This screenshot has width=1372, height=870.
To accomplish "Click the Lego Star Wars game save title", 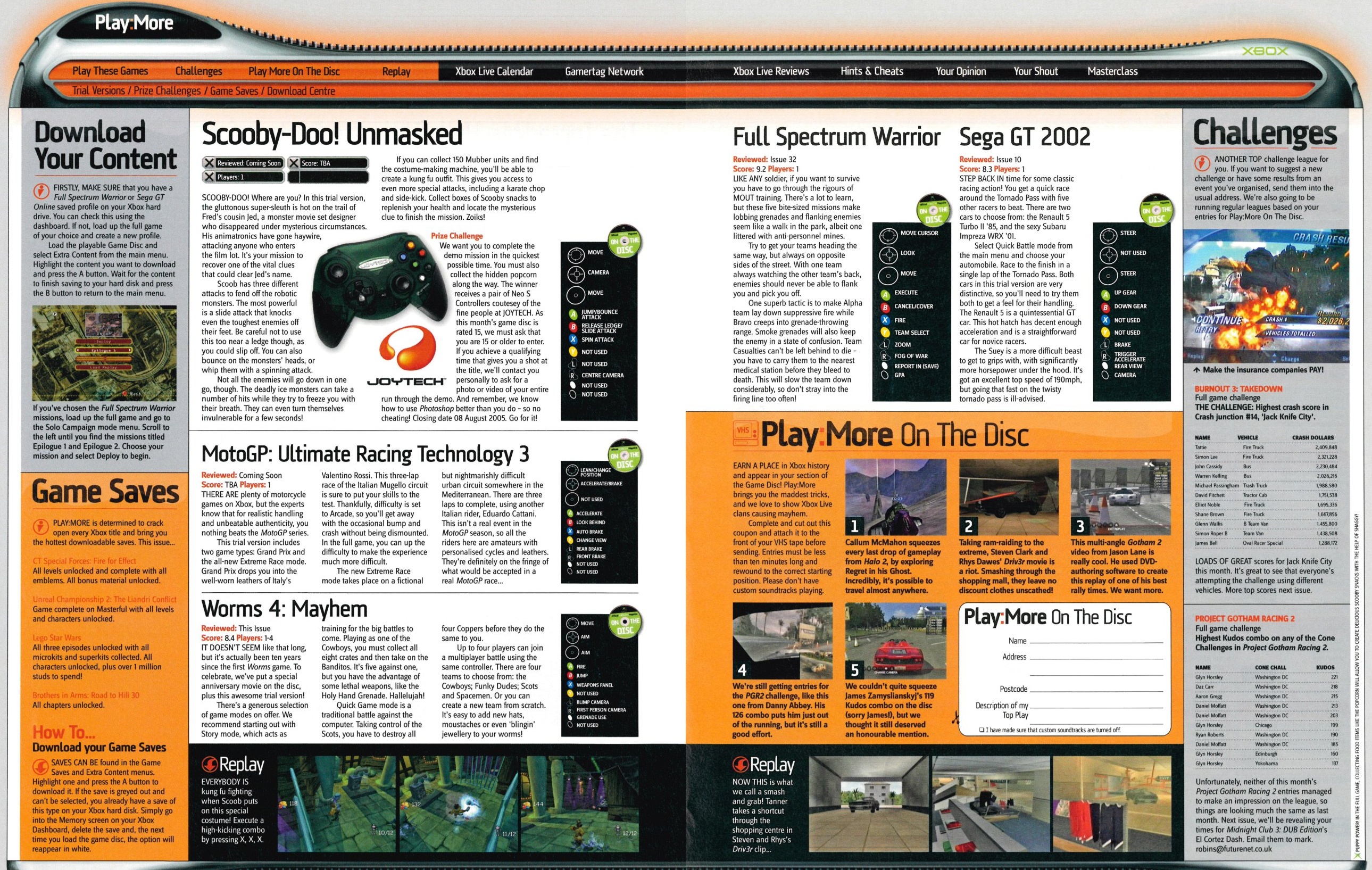I will tap(57, 637).
